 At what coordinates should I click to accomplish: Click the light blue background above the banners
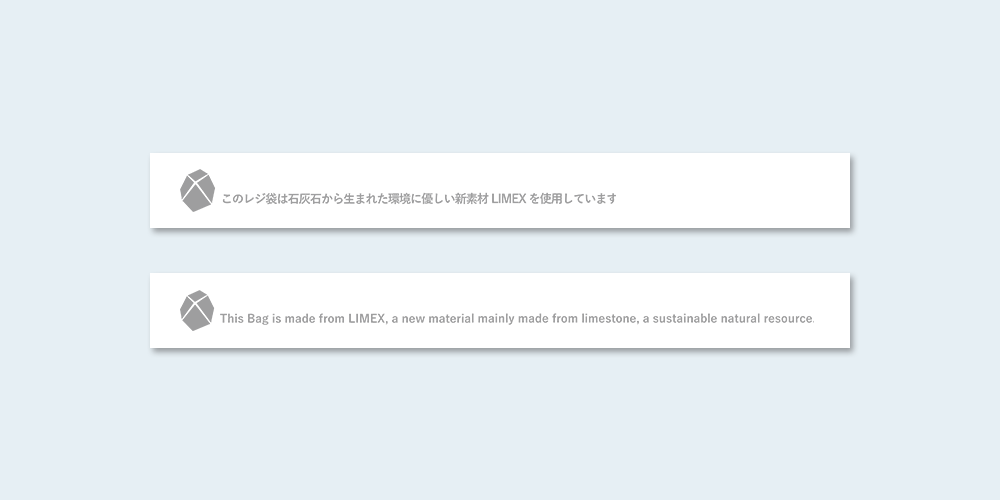click(x=500, y=77)
